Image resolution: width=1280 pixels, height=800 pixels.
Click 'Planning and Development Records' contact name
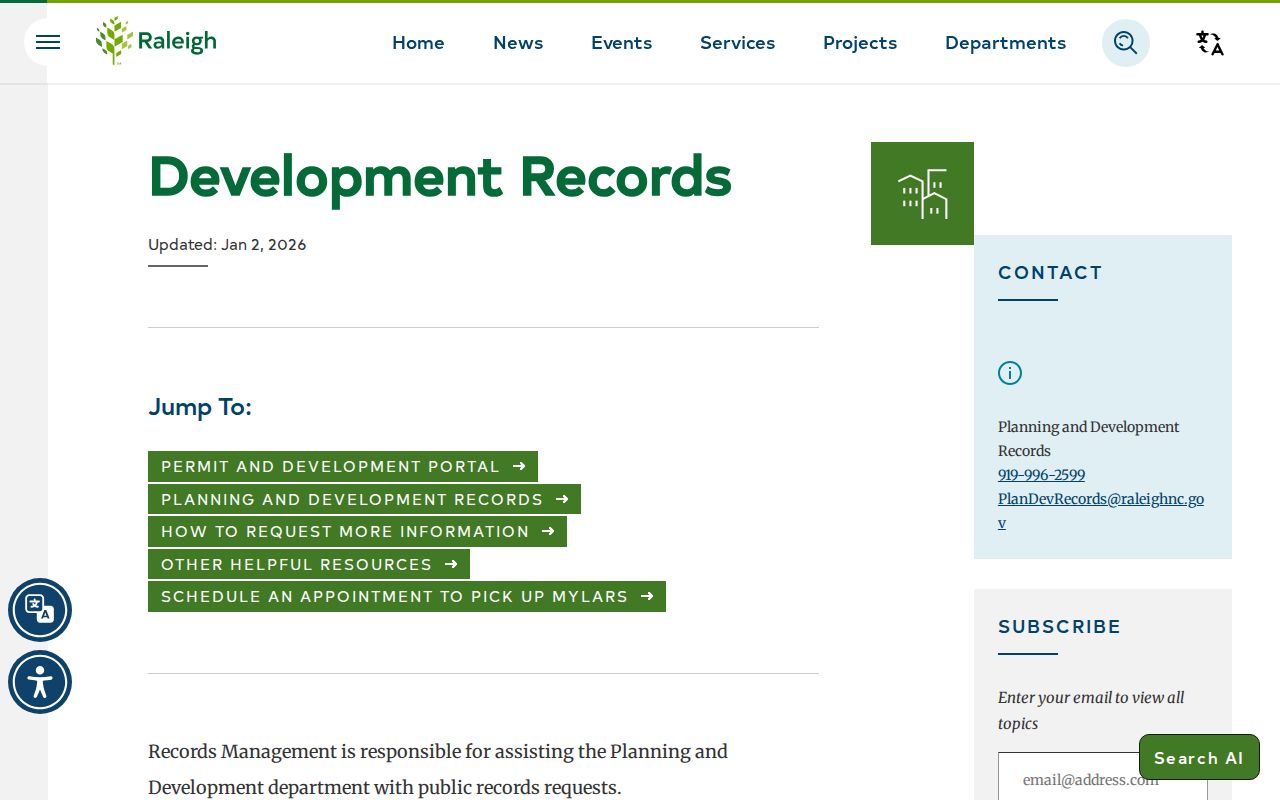tap(1089, 439)
